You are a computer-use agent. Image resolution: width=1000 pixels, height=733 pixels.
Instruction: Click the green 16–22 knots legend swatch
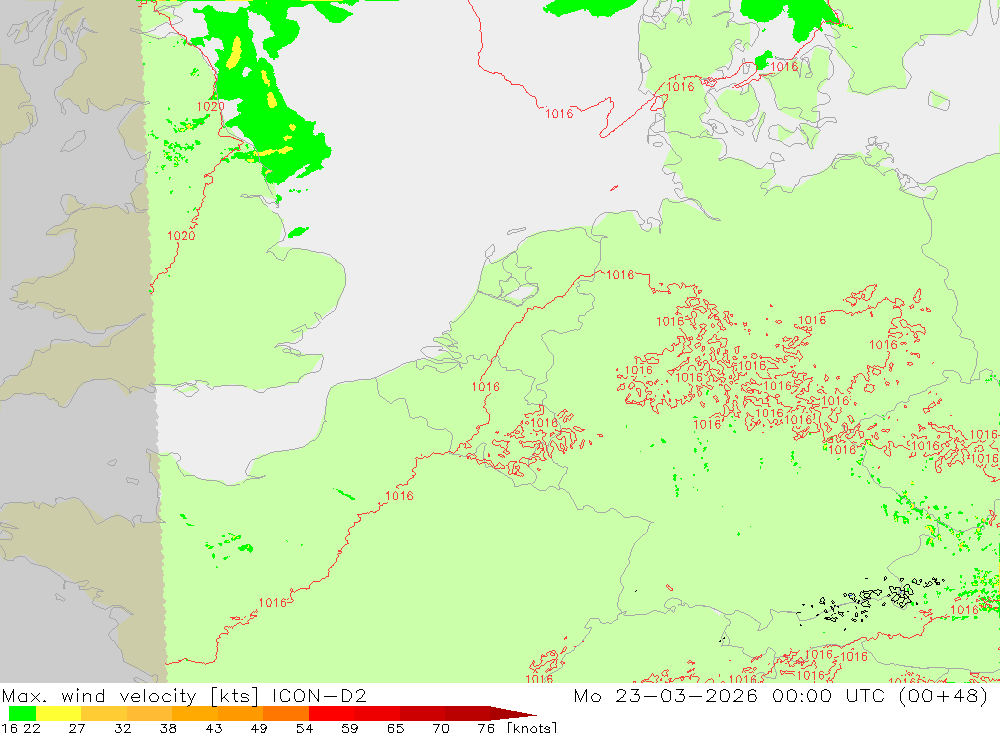pyautogui.click(x=22, y=713)
